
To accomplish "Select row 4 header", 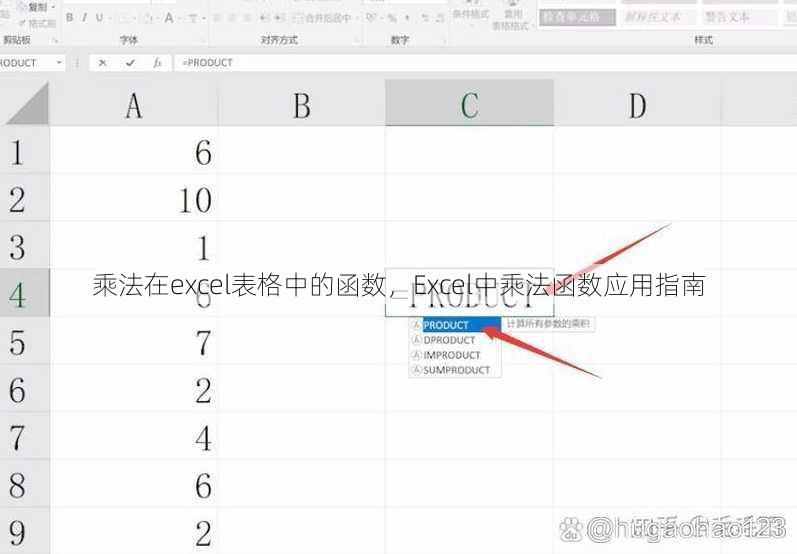I will point(24,293).
